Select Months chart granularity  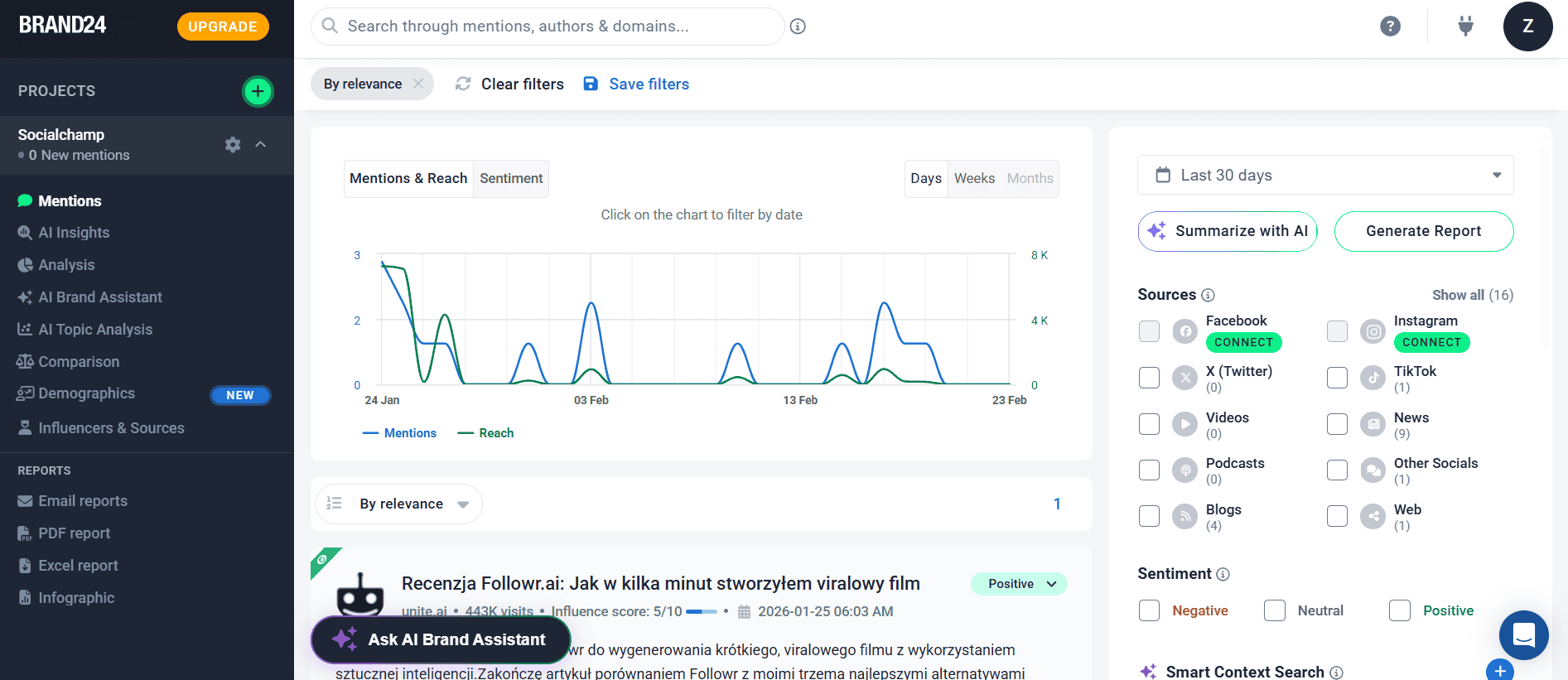click(1030, 178)
